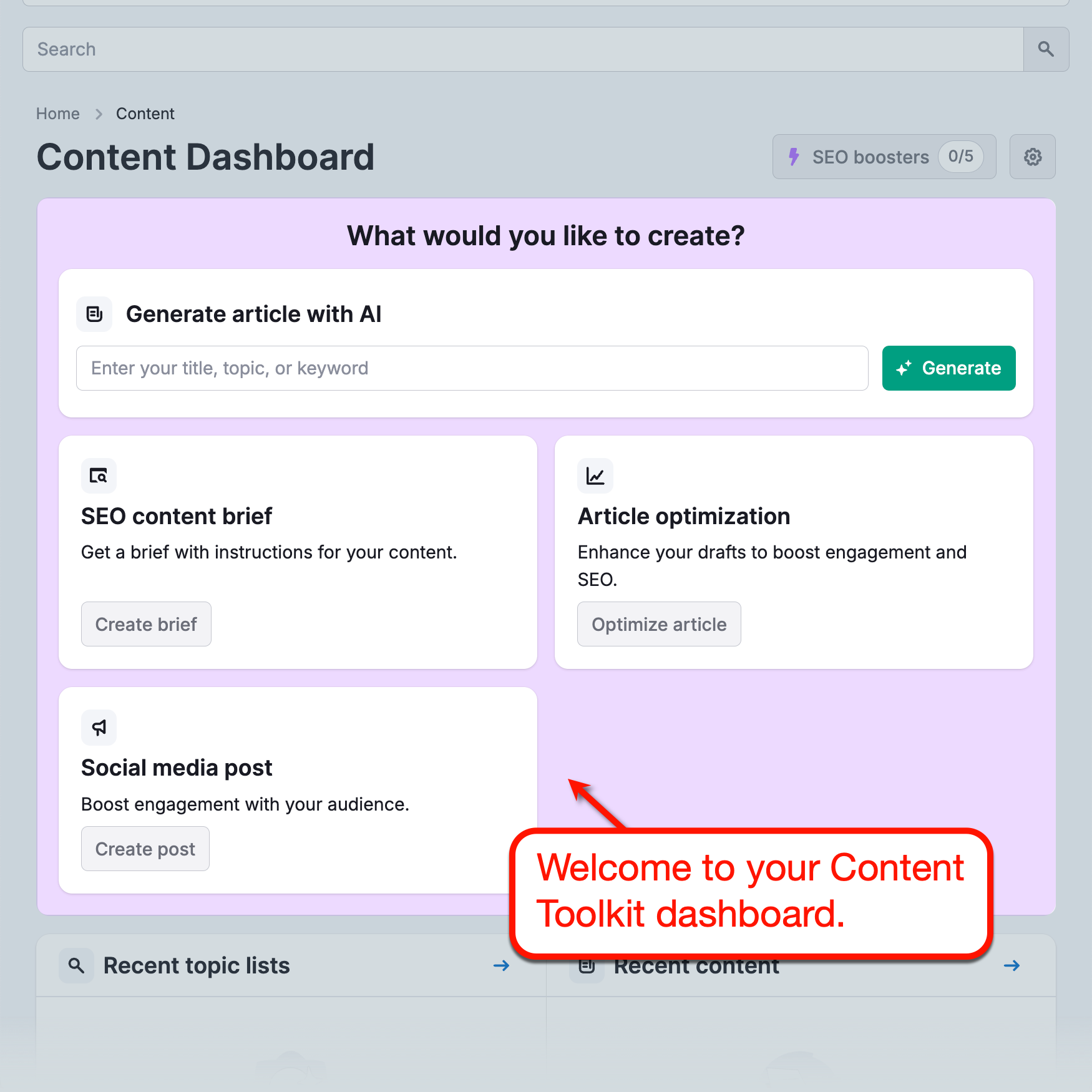
Task: Select the lightning bolt SEO boosters icon
Action: click(x=795, y=157)
